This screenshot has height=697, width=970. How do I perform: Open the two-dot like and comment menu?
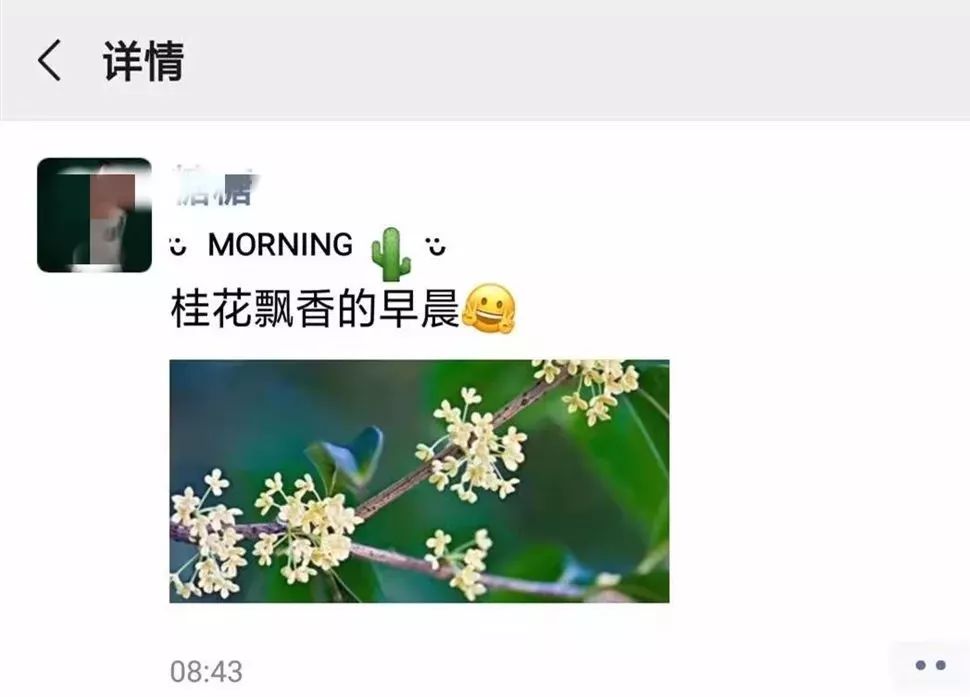[930, 665]
